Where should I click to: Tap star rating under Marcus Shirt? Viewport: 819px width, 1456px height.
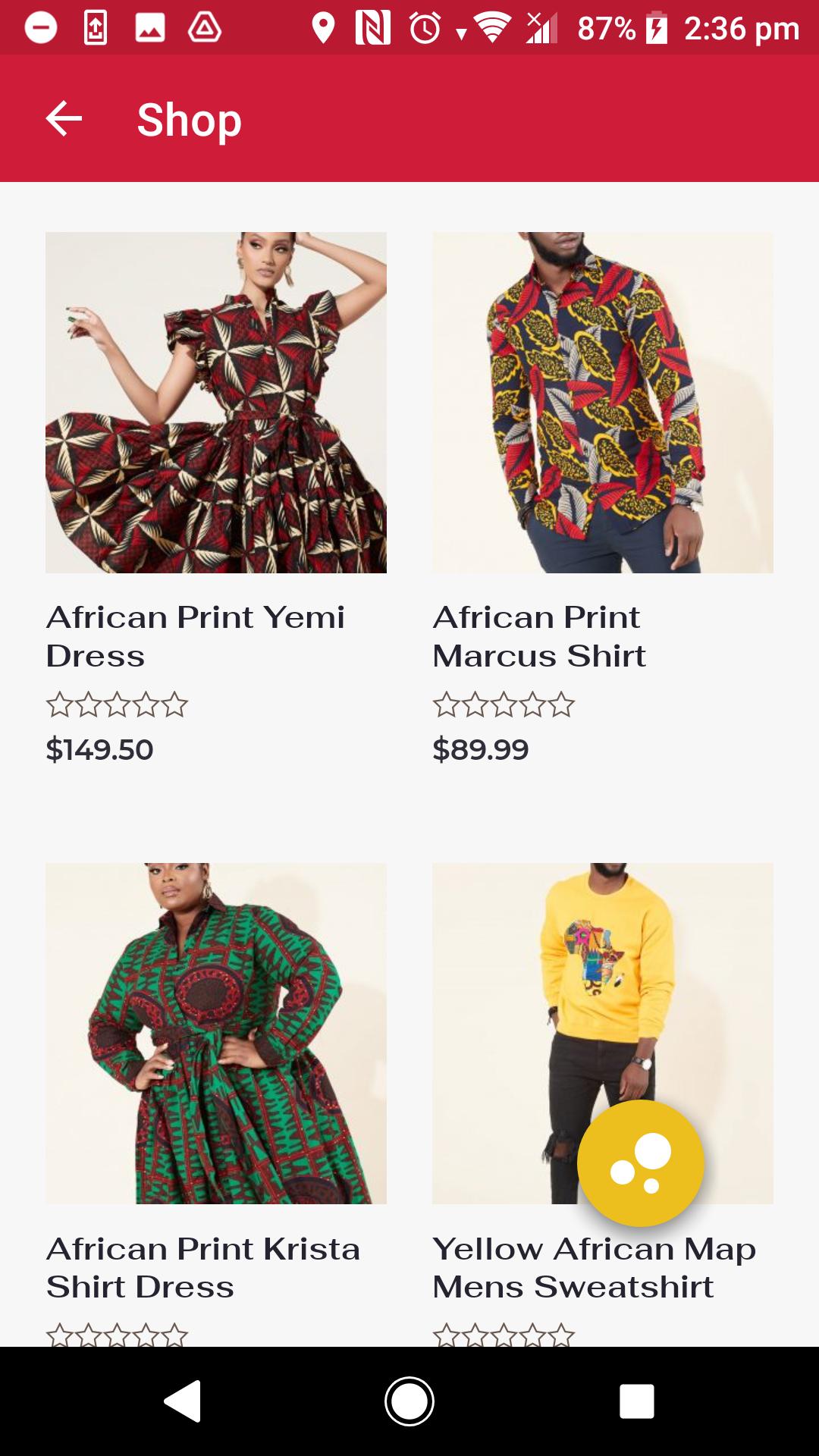pyautogui.click(x=504, y=705)
